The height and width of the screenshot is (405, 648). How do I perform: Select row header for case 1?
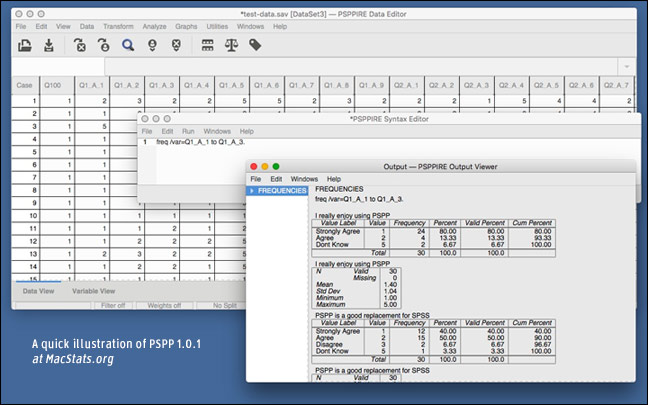tap(25, 101)
